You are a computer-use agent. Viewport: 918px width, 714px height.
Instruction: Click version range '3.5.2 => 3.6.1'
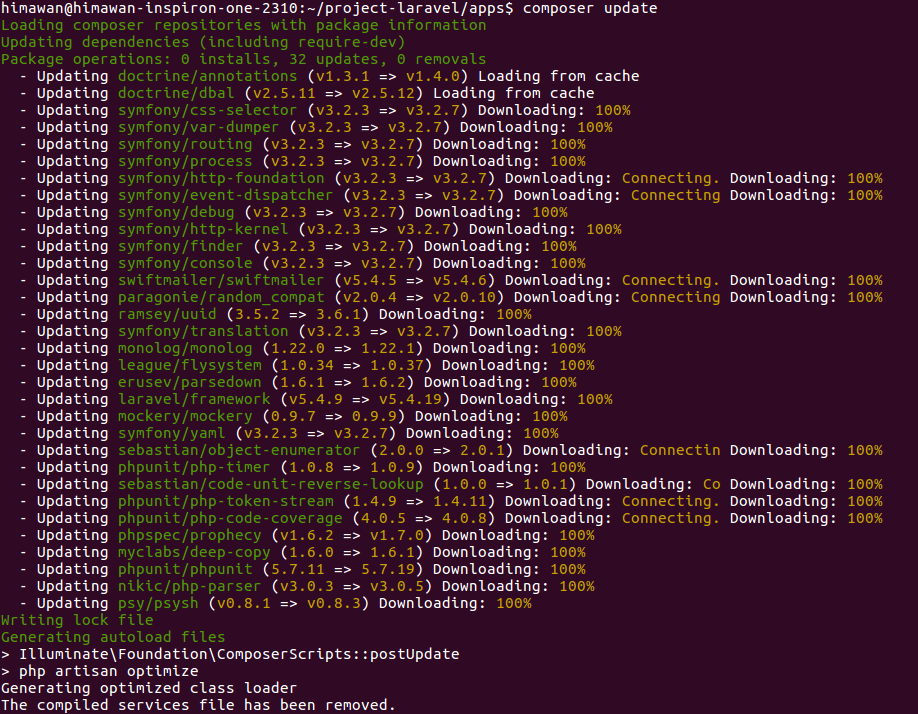pos(297,314)
